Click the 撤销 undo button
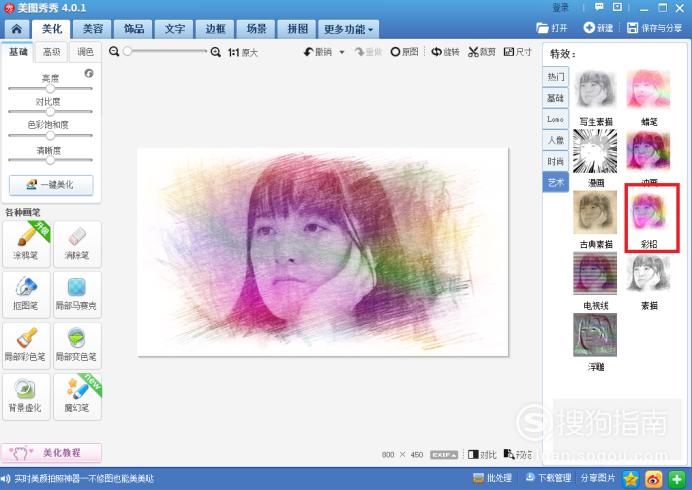The height and width of the screenshot is (490, 692). pyautogui.click(x=318, y=52)
